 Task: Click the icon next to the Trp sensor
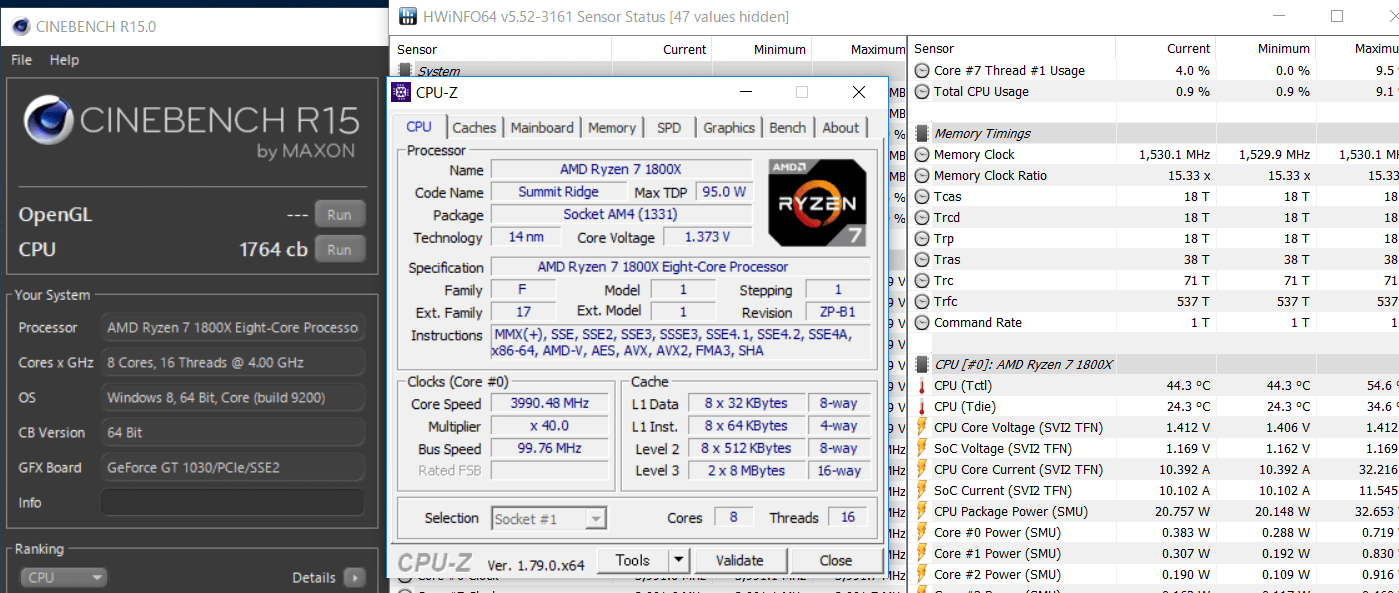pyautogui.click(x=922, y=239)
